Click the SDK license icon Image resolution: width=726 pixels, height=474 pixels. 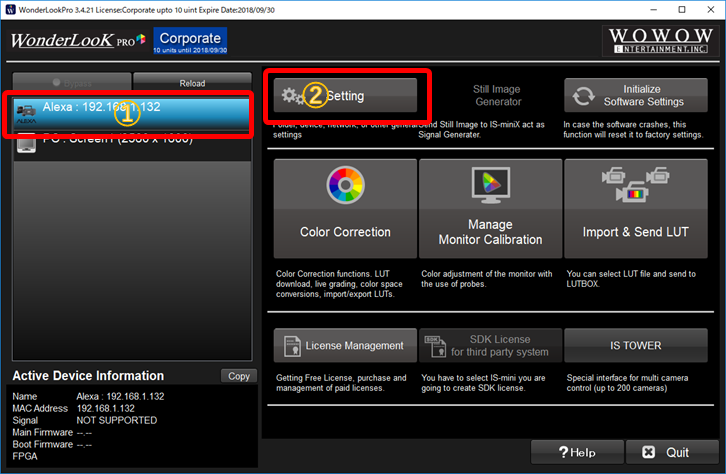(x=435, y=346)
